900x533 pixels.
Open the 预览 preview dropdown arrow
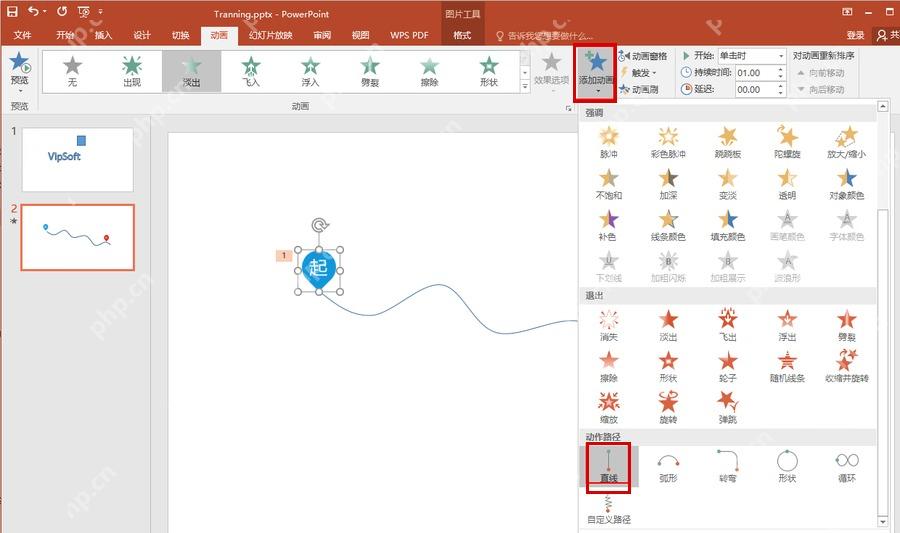pyautogui.click(x=20, y=91)
